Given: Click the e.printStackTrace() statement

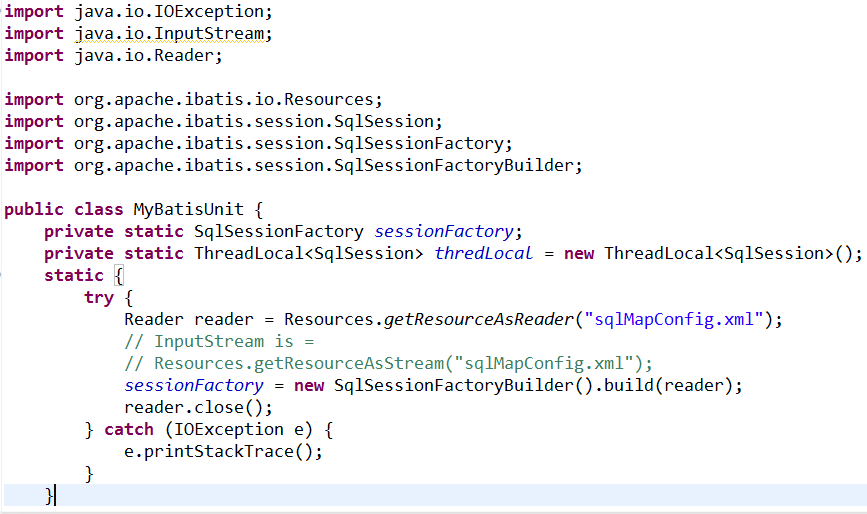Looking at the screenshot, I should [x=223, y=452].
